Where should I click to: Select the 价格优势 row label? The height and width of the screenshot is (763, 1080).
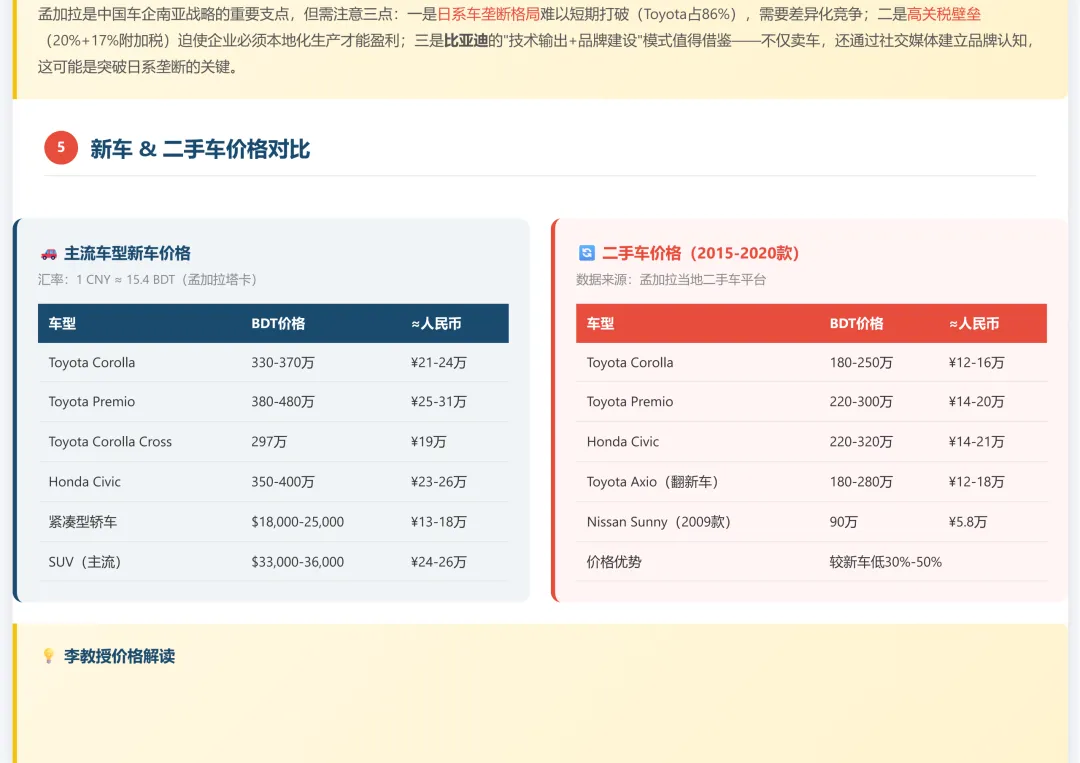pos(614,562)
